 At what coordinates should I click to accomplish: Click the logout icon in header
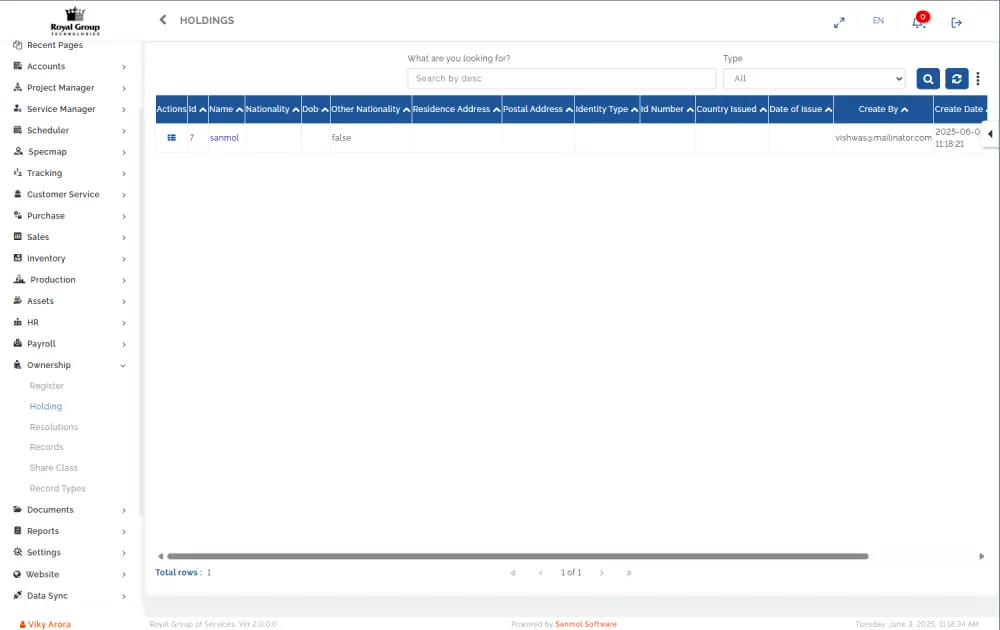[x=956, y=22]
